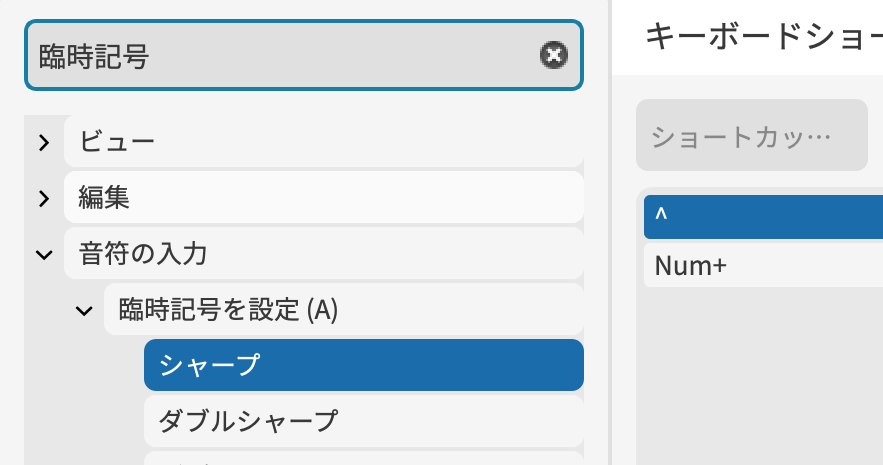This screenshot has height=465, width=883.
Task: Select the 編集 tree item
Action: pos(322,198)
